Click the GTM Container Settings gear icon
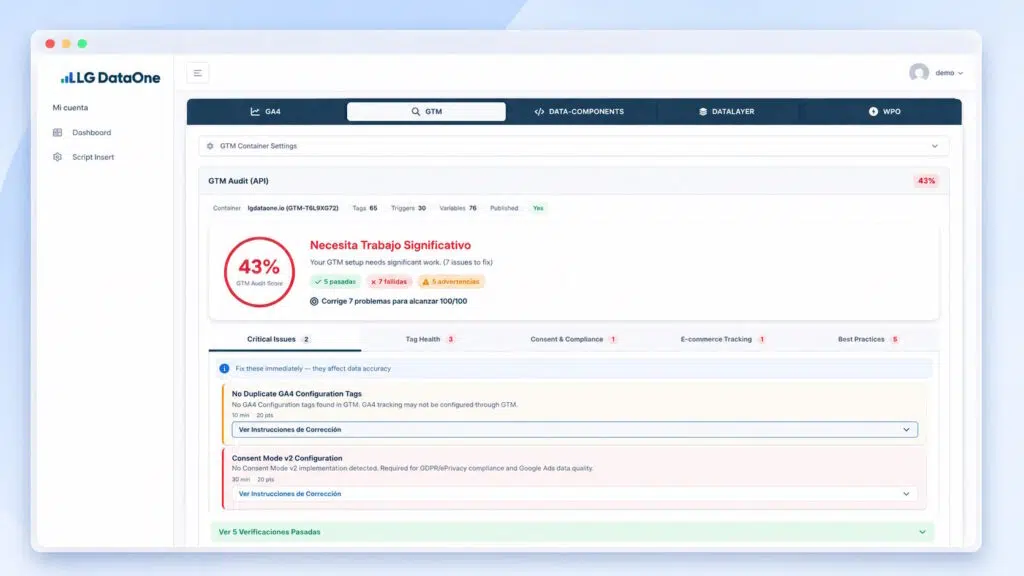 coord(210,146)
